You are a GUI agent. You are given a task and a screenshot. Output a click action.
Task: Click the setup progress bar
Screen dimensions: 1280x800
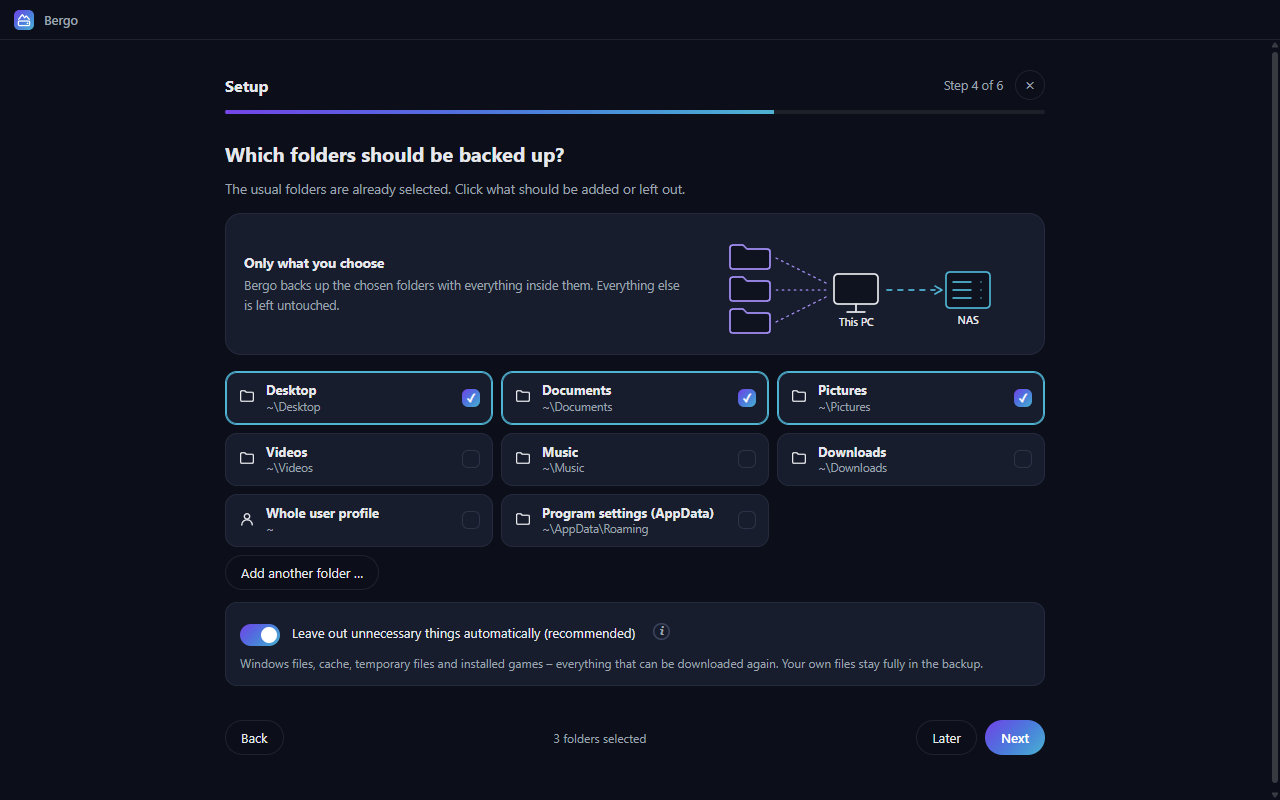pos(635,112)
